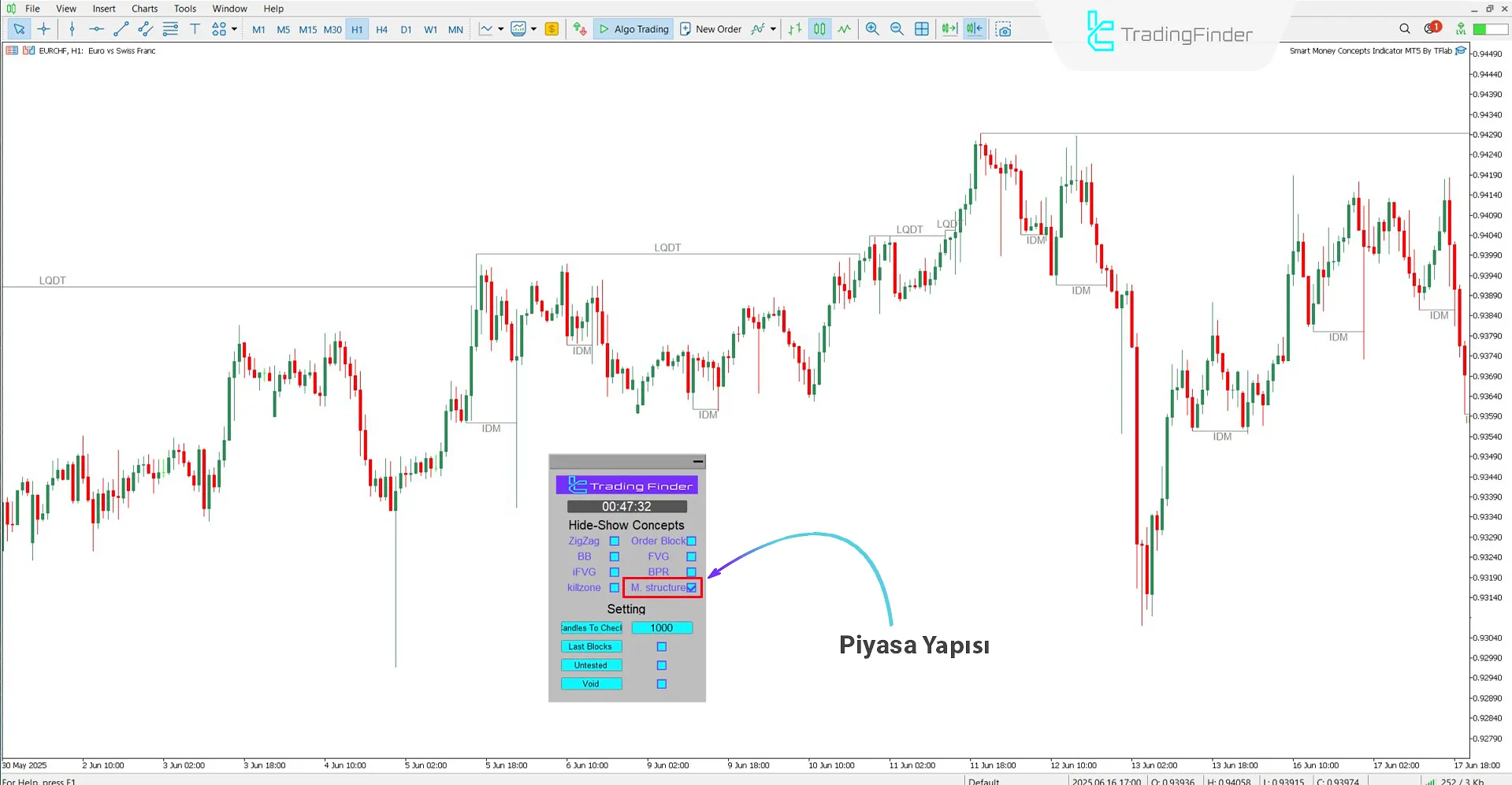Screen dimensions: 1512x785
Task: Click the gold dollar market icon
Action: (x=552, y=29)
